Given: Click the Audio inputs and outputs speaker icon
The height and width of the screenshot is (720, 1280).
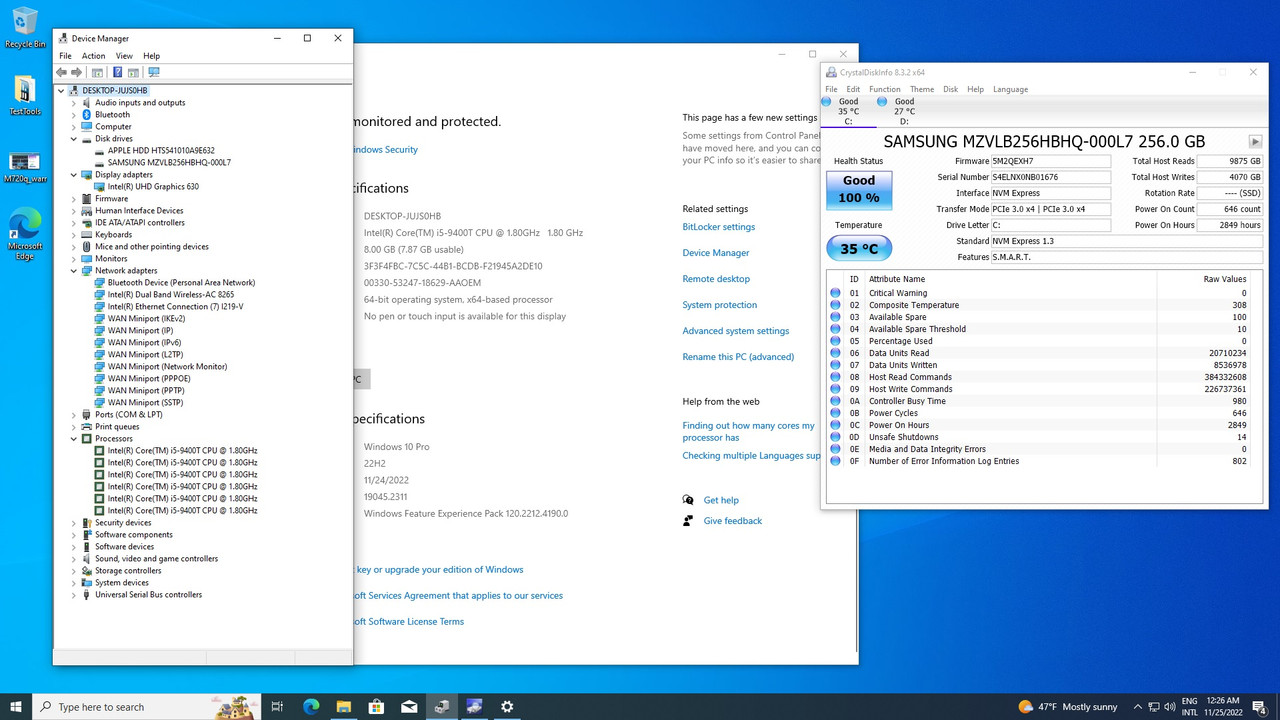Looking at the screenshot, I should tap(87, 103).
